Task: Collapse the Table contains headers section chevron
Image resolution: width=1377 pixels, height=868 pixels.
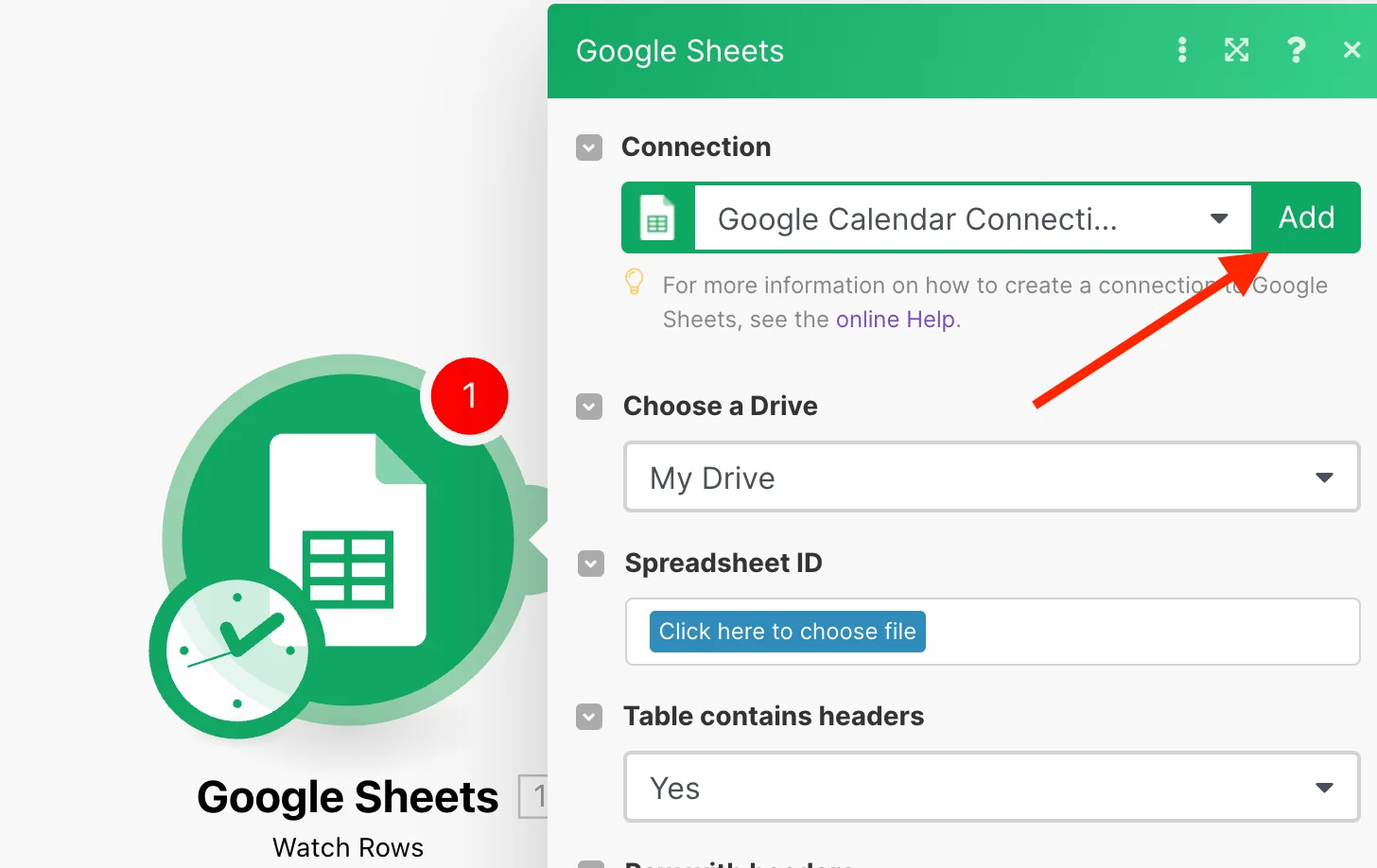Action: click(x=589, y=717)
